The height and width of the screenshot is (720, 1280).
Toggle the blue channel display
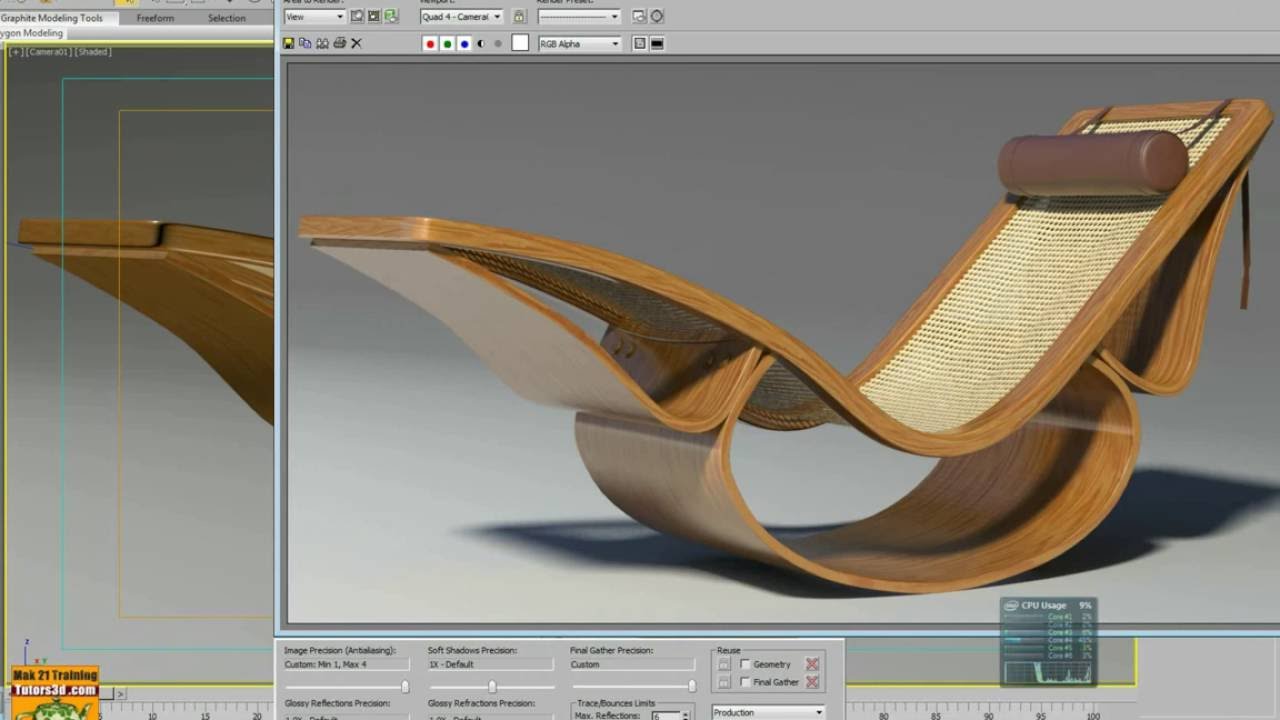pos(464,44)
